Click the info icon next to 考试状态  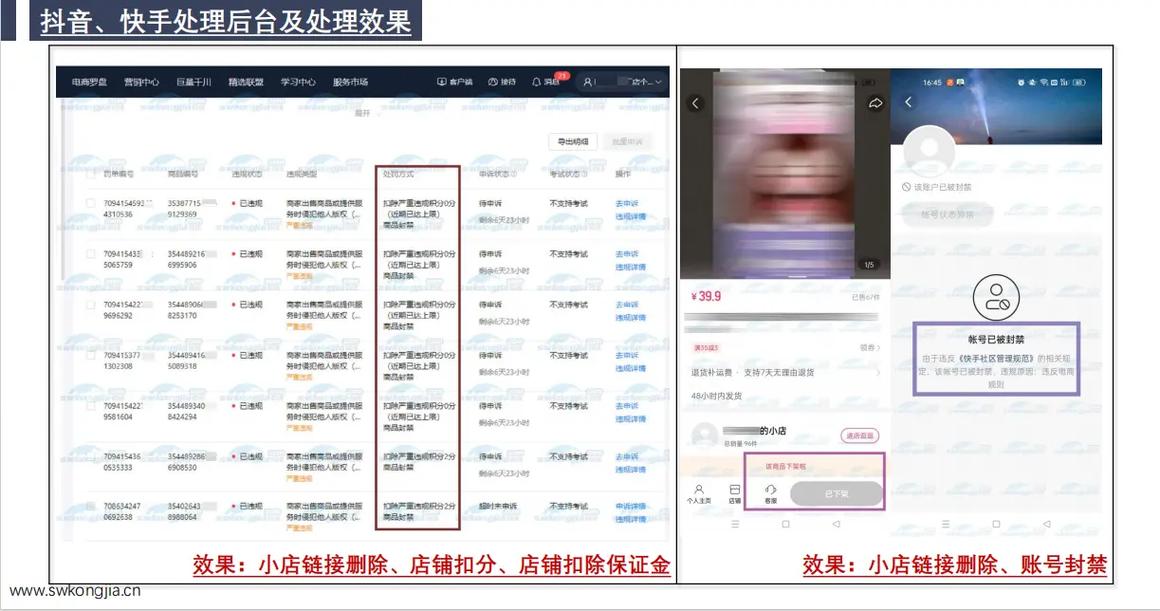584,174
